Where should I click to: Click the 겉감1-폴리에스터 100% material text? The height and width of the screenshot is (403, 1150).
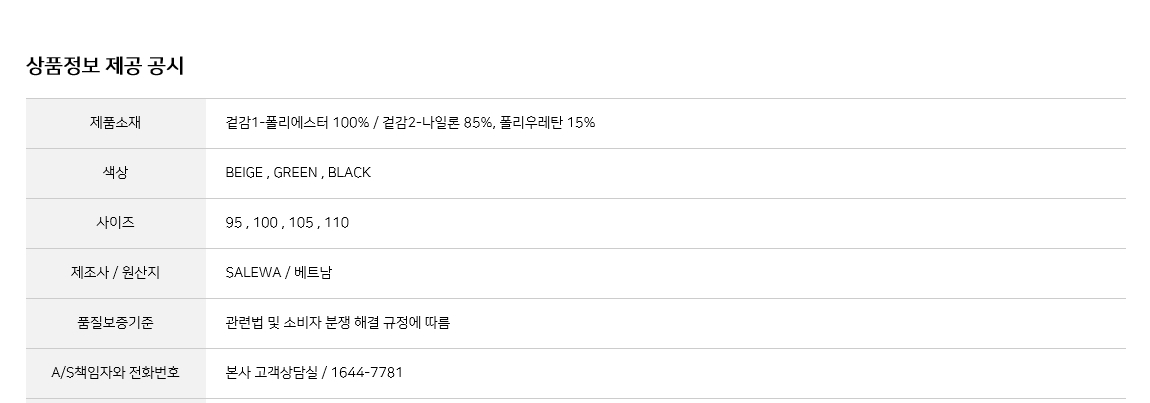[296, 123]
